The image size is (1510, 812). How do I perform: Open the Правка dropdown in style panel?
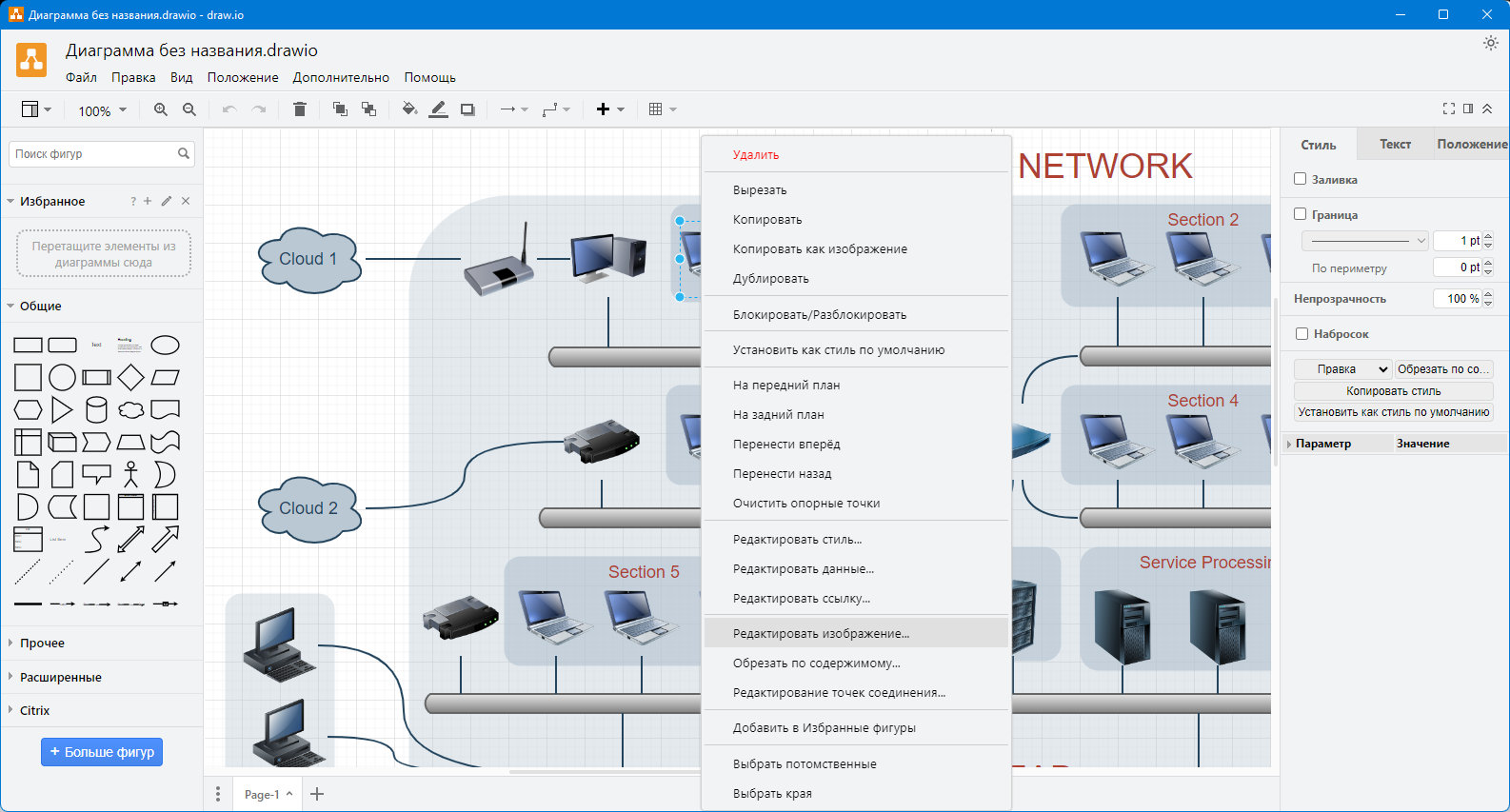1343,369
